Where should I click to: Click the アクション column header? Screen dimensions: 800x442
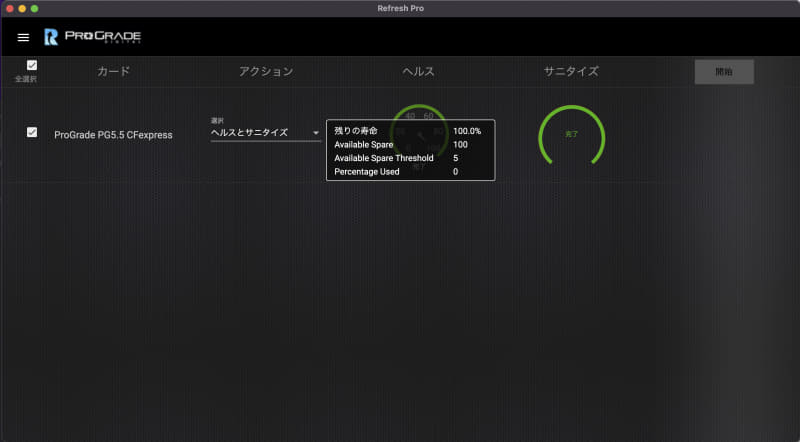pos(266,71)
